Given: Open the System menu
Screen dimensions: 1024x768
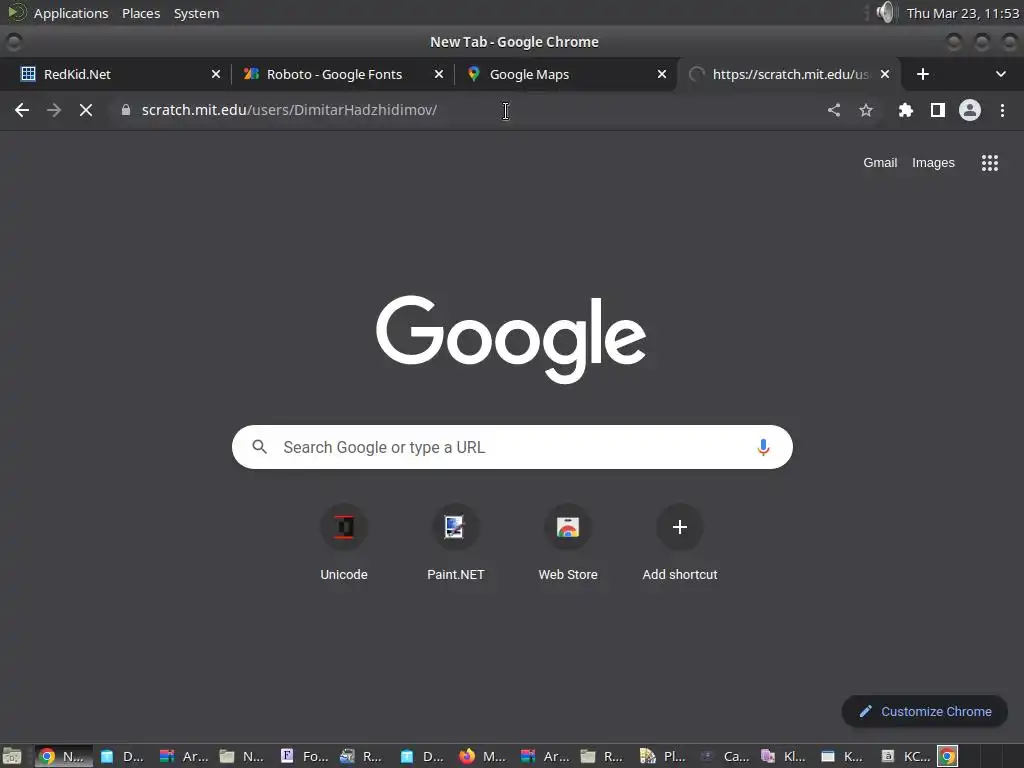Looking at the screenshot, I should [196, 13].
